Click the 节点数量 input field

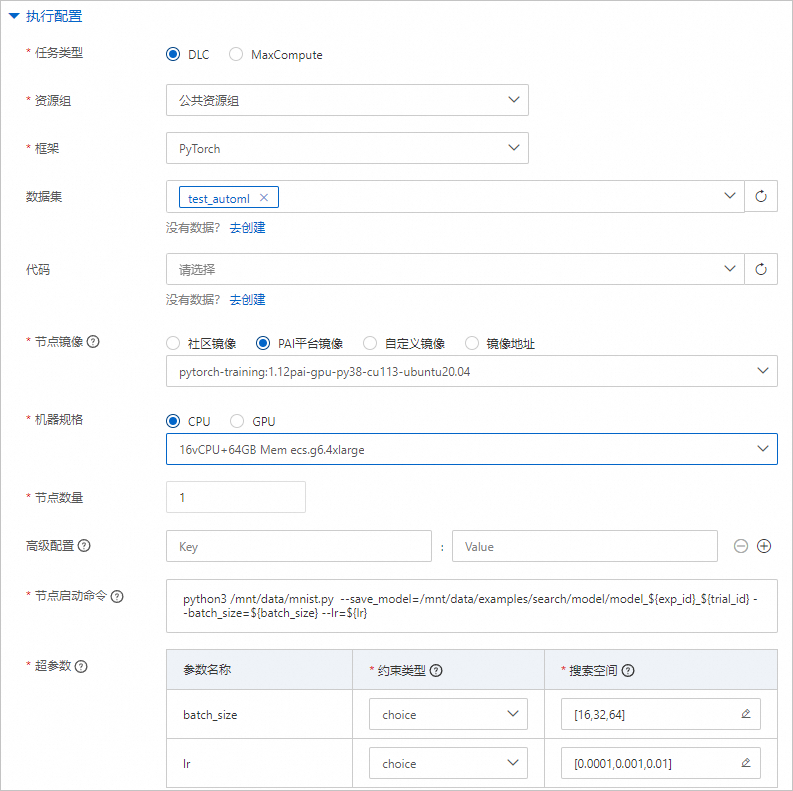pyautogui.click(x=236, y=497)
